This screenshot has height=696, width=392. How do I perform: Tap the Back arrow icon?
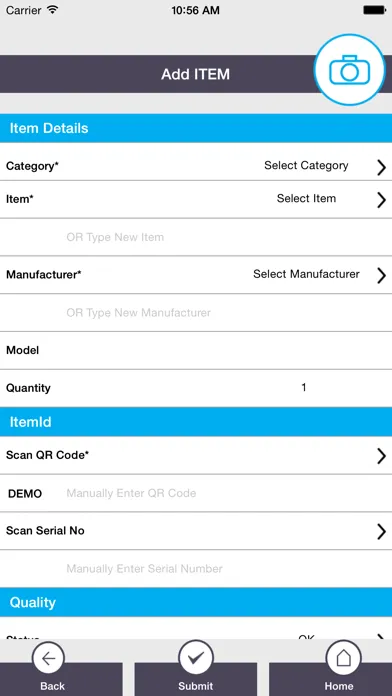coord(48,658)
